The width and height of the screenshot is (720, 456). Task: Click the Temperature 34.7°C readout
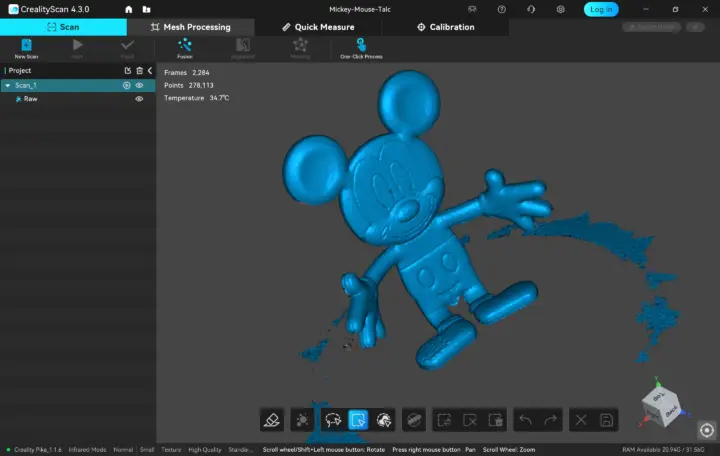(x=197, y=98)
